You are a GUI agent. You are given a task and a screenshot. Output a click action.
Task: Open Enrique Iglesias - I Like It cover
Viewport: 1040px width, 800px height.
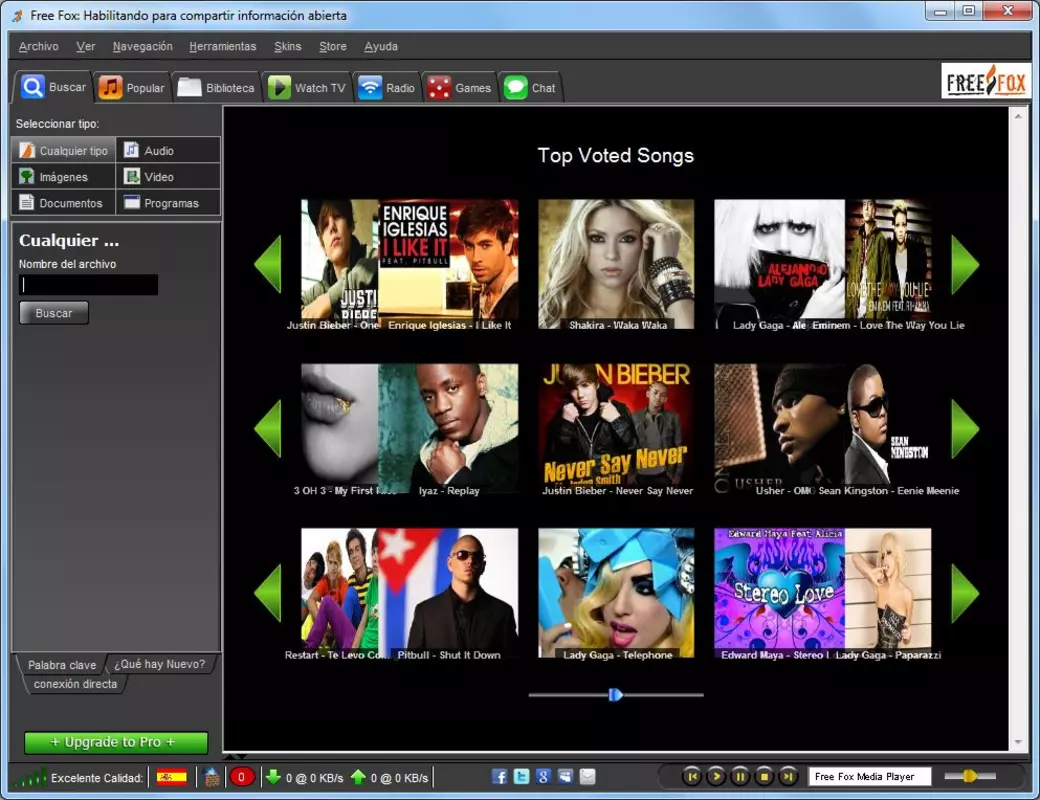point(448,264)
